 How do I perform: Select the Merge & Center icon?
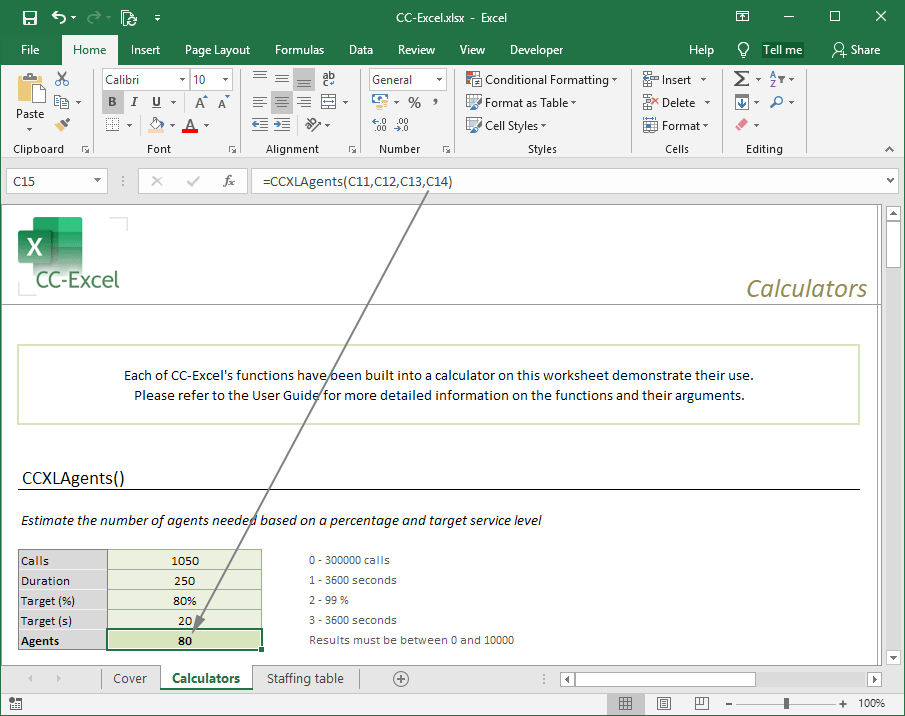[x=327, y=102]
